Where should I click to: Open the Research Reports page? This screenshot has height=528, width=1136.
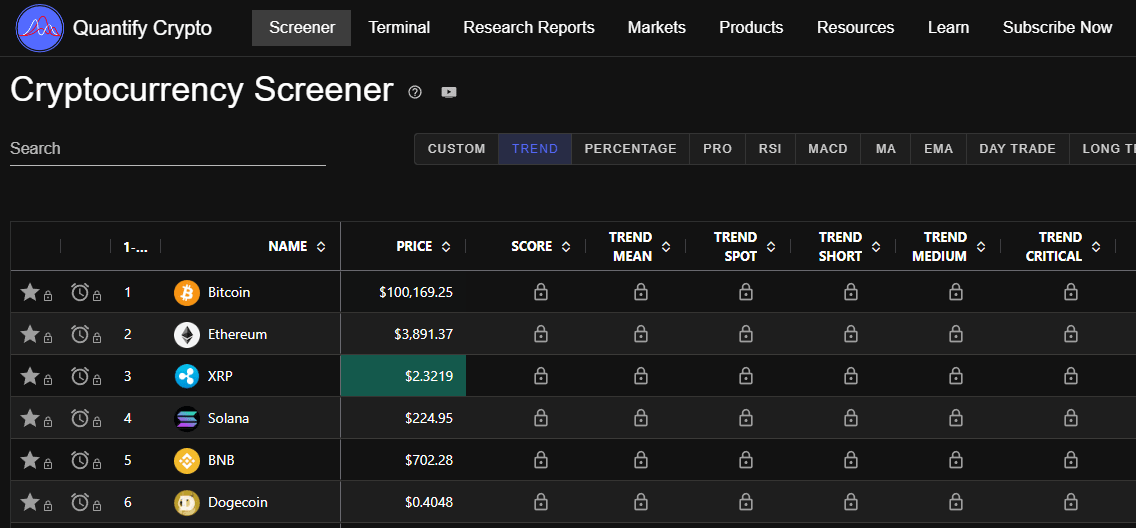pos(529,28)
